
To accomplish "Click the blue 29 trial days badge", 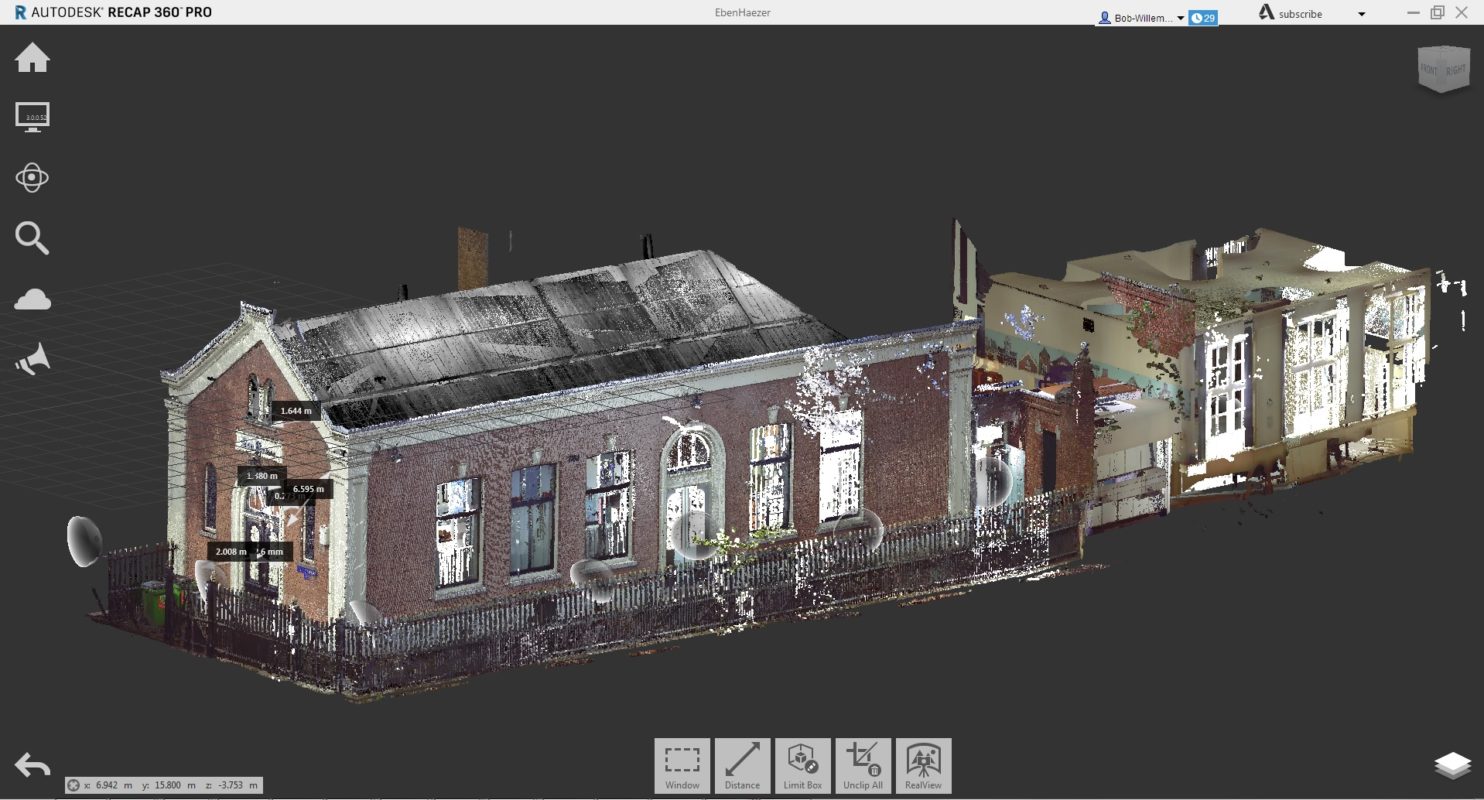I will coord(1203,18).
